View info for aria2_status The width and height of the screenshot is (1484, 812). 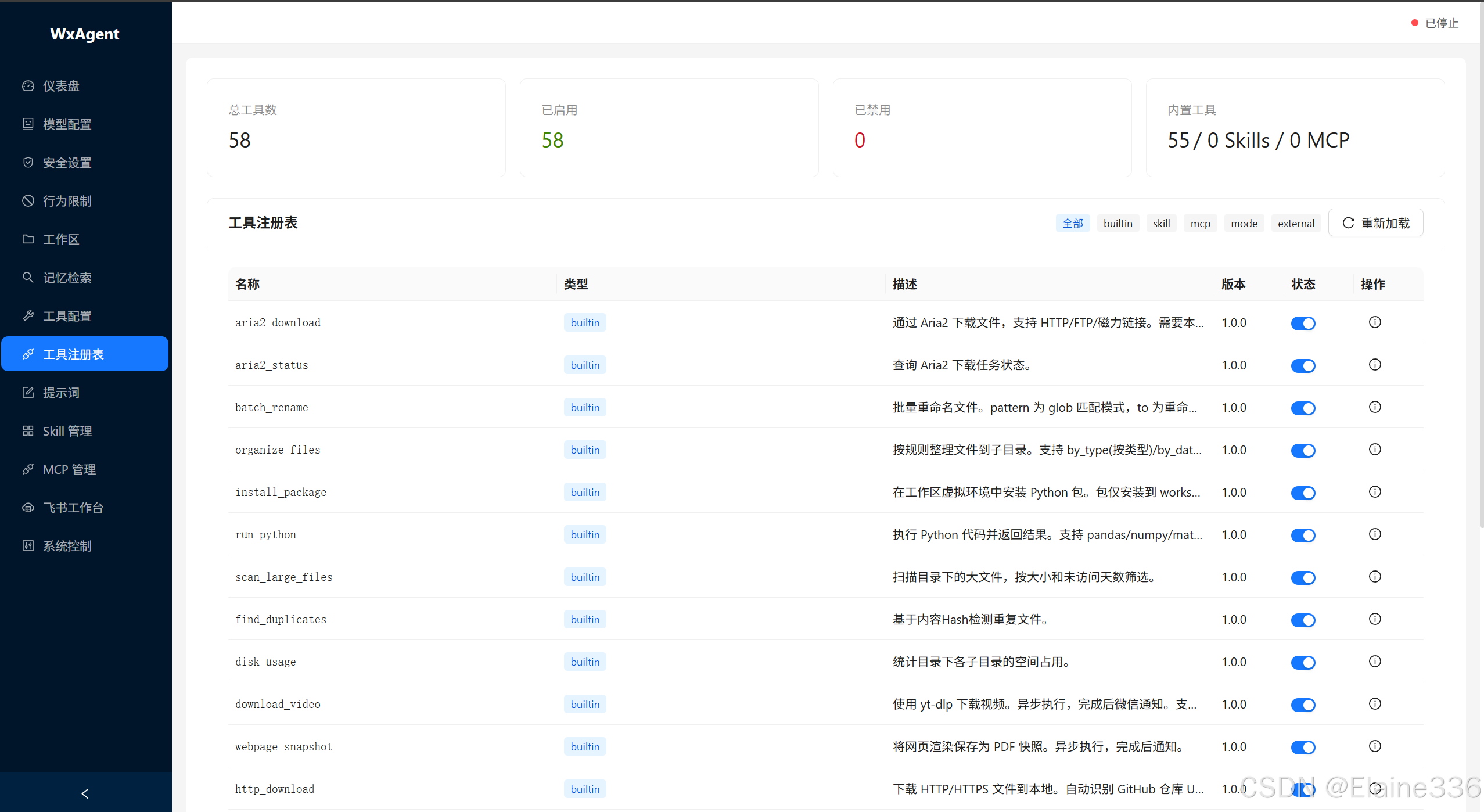click(x=1375, y=365)
